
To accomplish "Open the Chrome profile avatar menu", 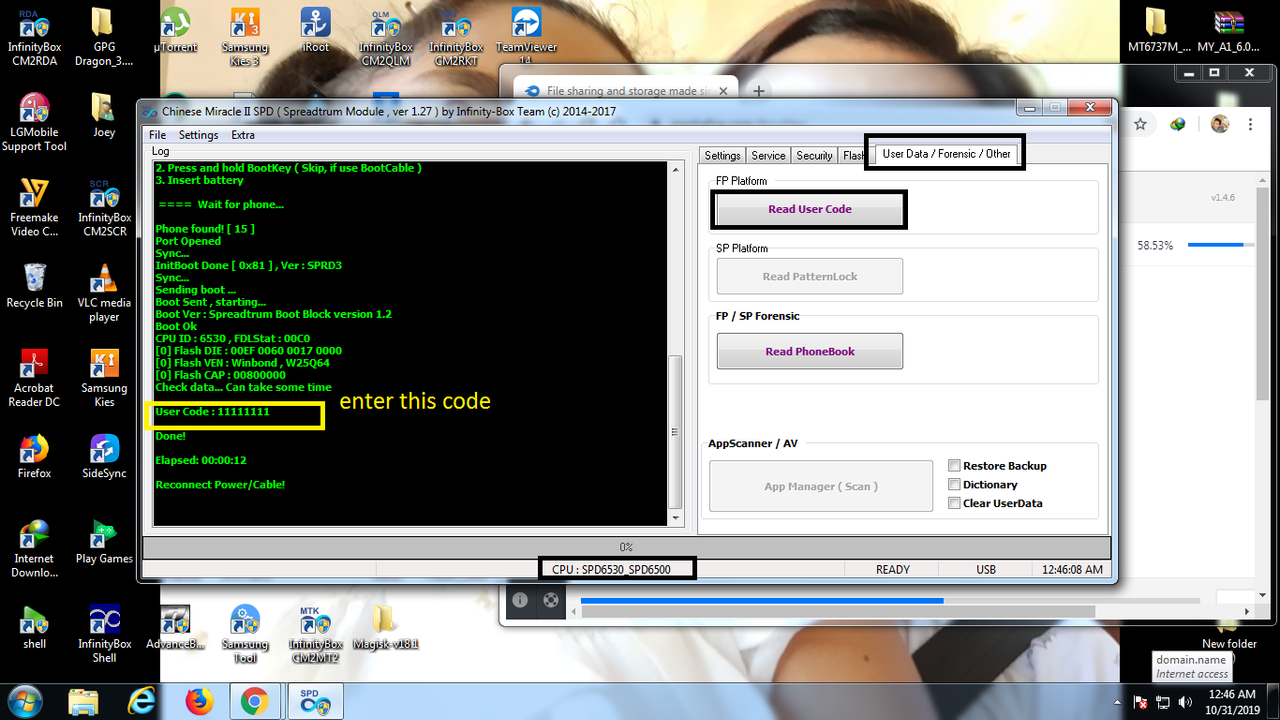I will pos(1219,124).
